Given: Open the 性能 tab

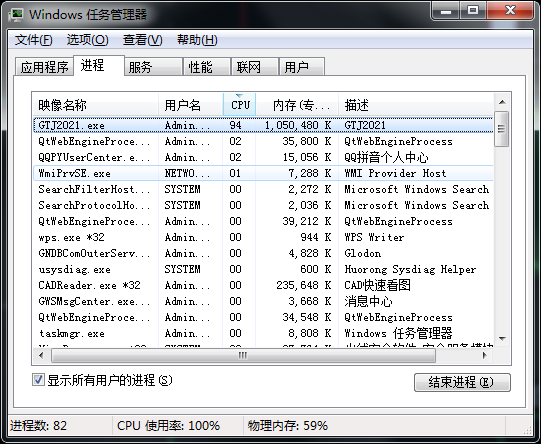Looking at the screenshot, I should tap(207, 67).
